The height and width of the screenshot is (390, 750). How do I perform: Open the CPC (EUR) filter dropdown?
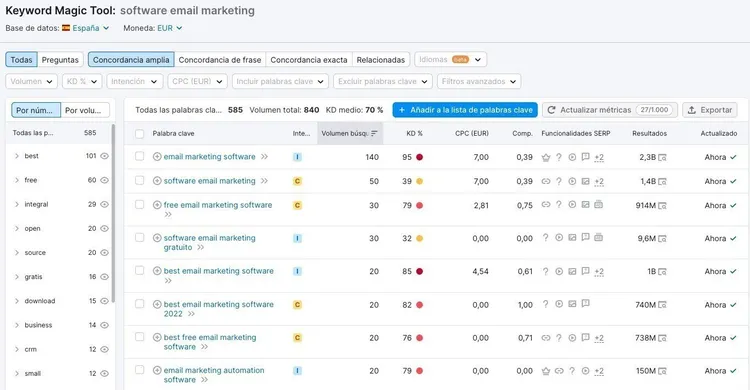(197, 81)
